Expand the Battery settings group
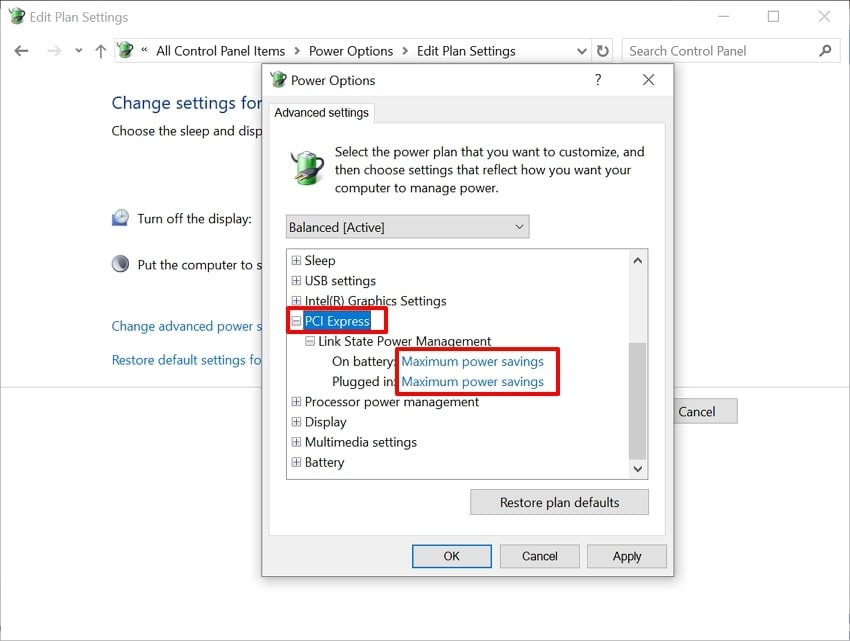The height and width of the screenshot is (641, 850). (296, 462)
